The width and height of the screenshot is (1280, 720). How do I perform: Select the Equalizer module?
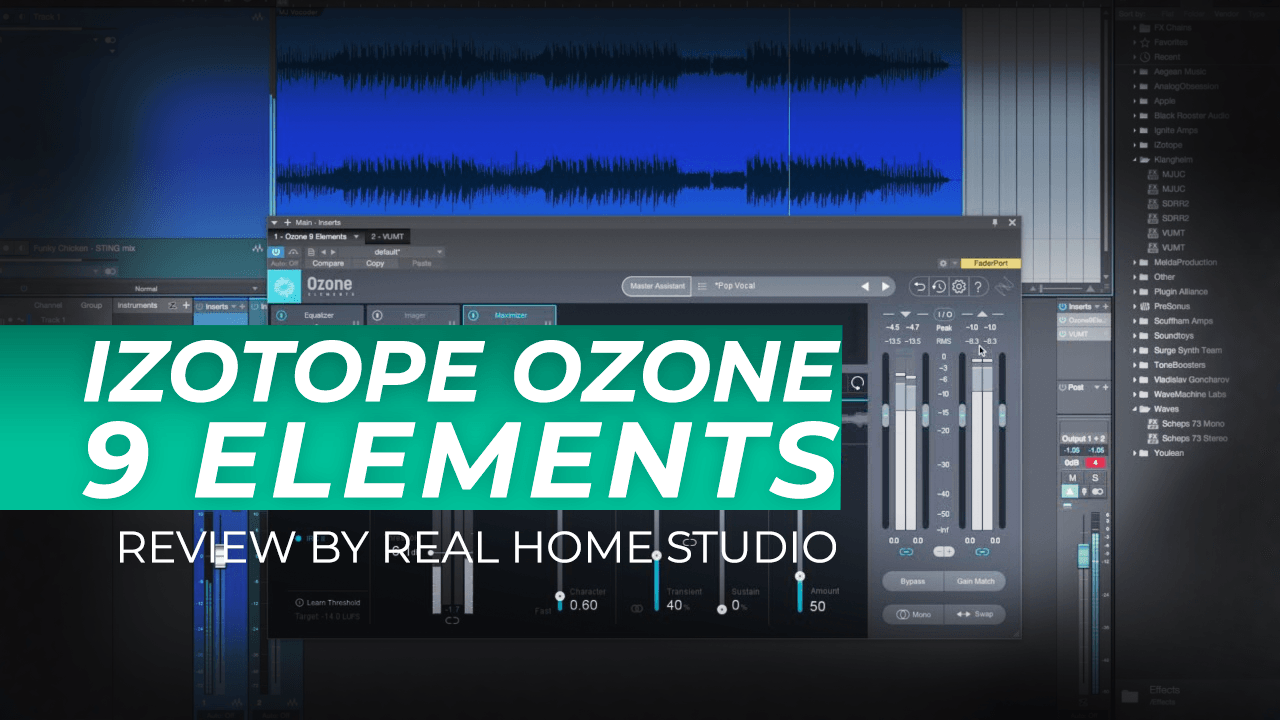317,315
